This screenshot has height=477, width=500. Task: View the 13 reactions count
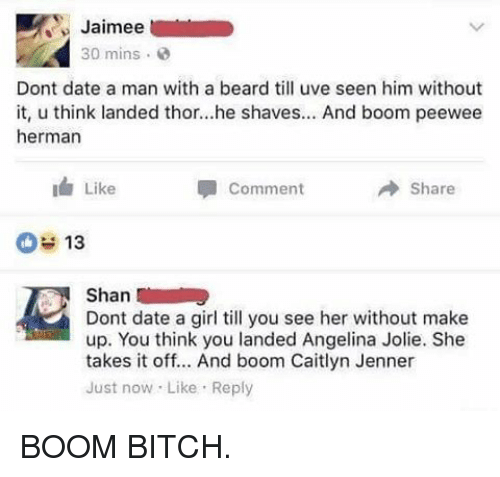coord(75,242)
